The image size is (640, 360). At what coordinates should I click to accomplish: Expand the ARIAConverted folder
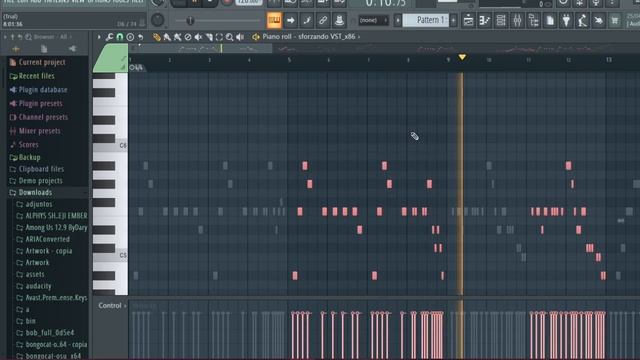pyautogui.click(x=47, y=239)
